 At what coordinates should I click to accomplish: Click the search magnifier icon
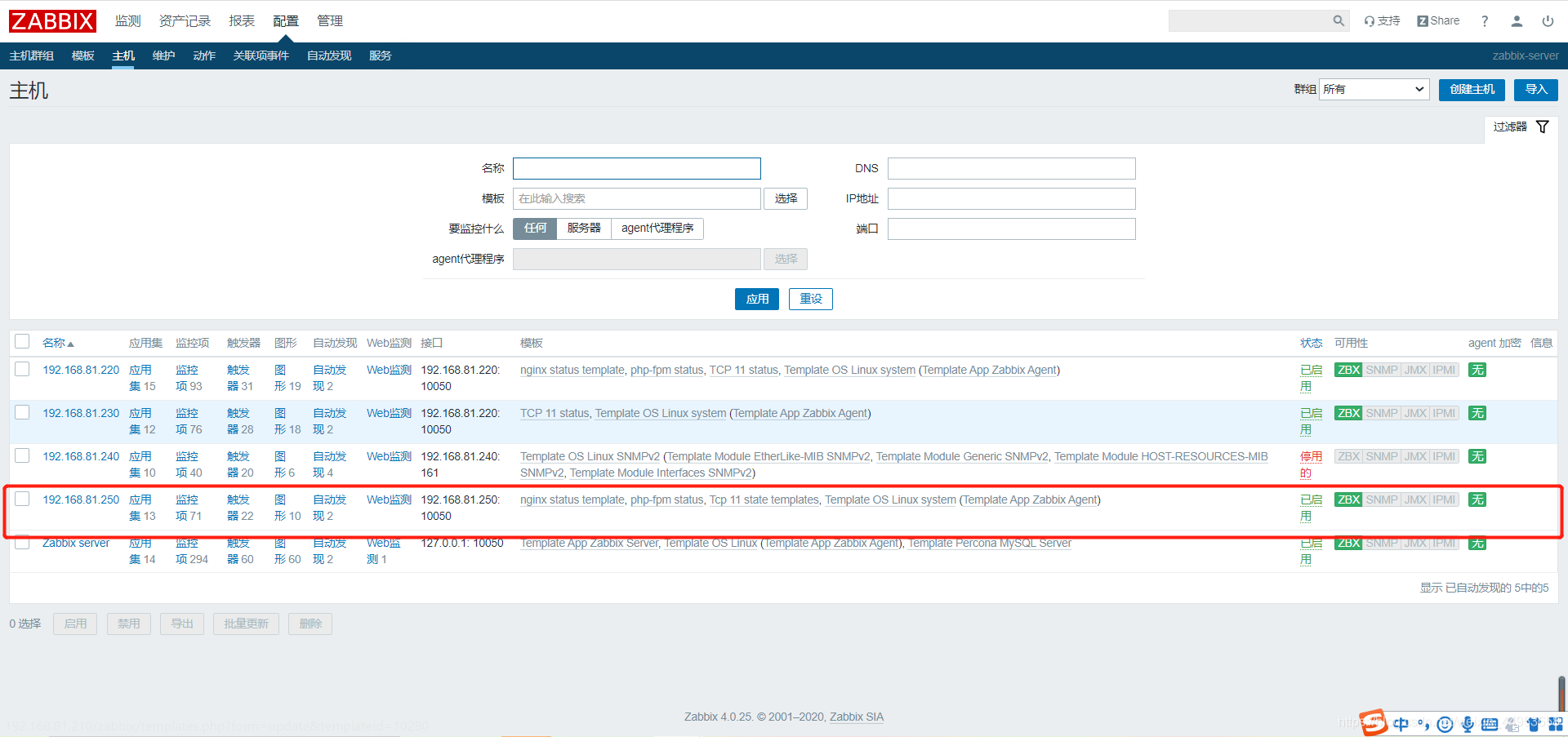(1339, 21)
